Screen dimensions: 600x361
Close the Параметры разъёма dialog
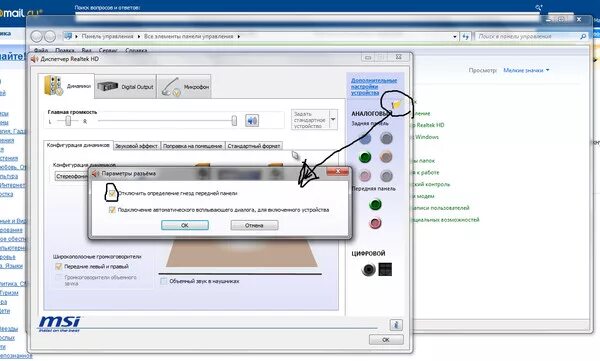pyautogui.click(x=338, y=172)
